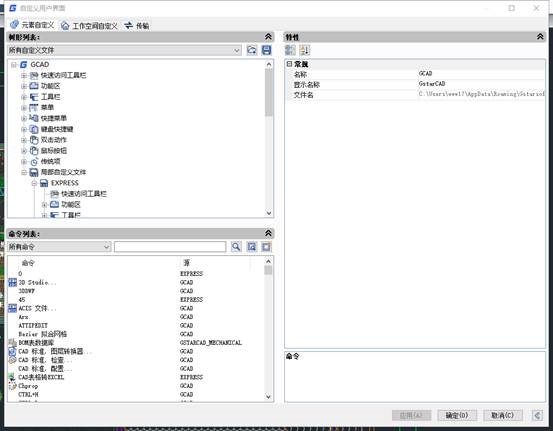
Task: Click the 菜单 node icon
Action: (34, 108)
